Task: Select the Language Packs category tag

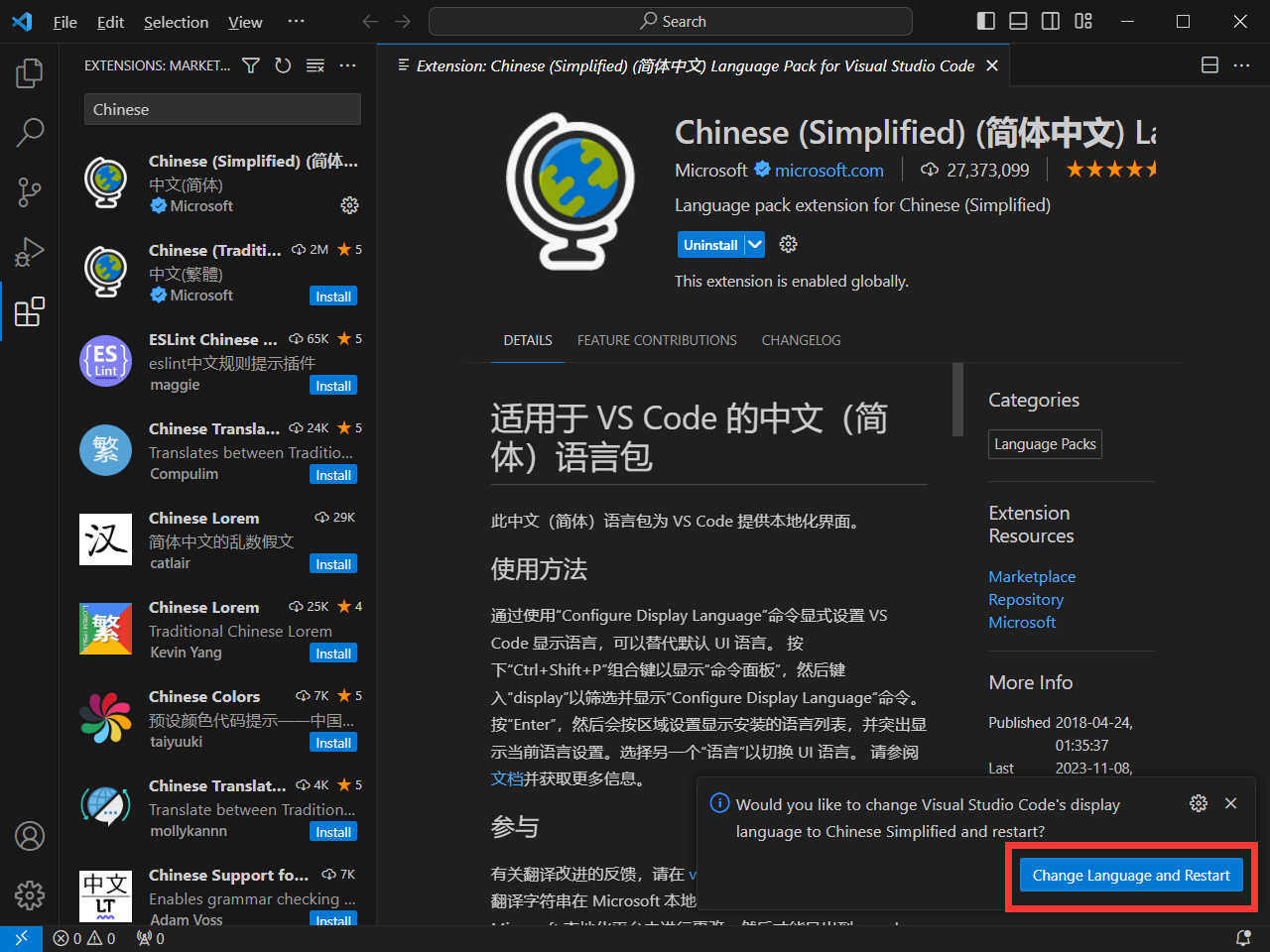Action: (x=1045, y=444)
